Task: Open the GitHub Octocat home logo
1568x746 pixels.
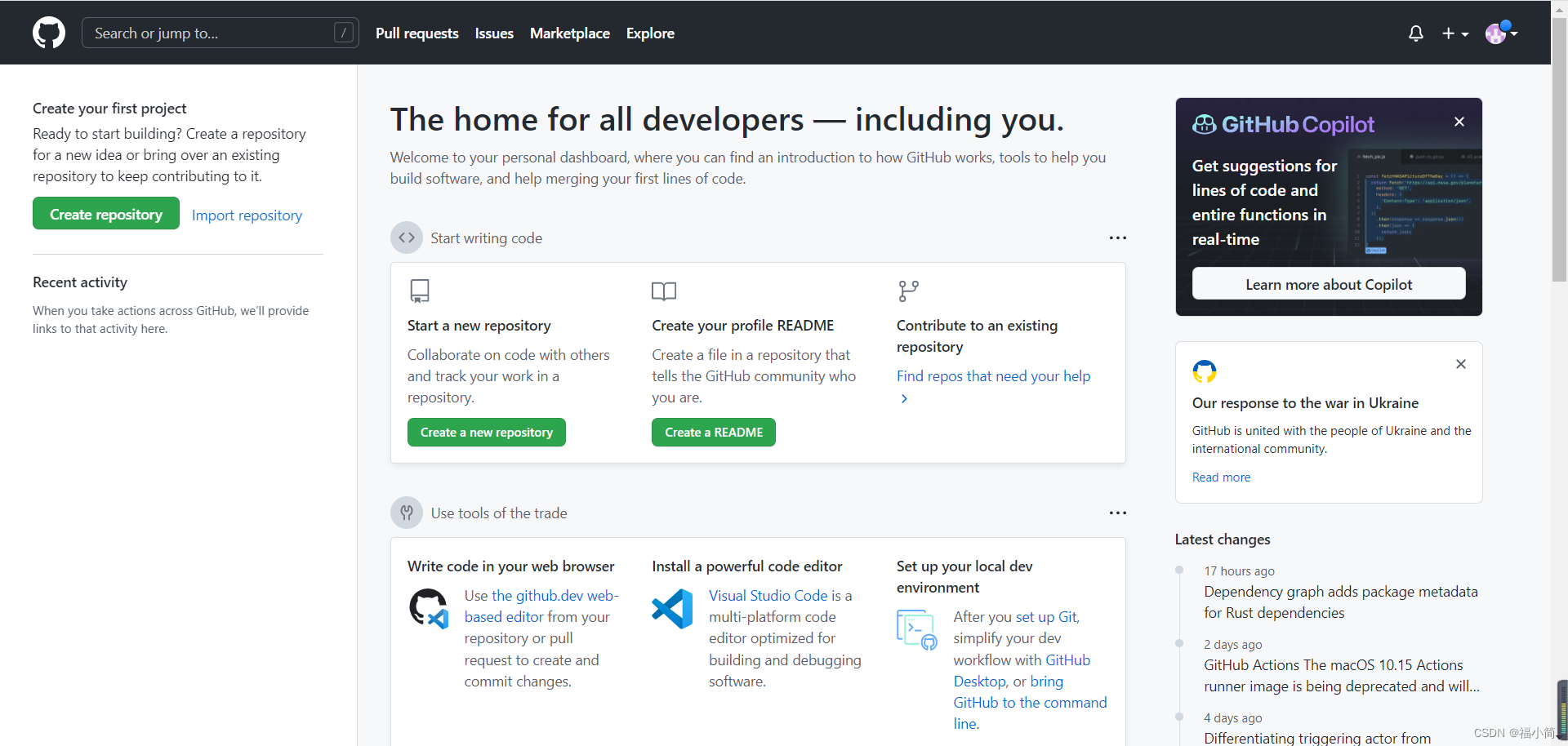Action: (x=49, y=33)
